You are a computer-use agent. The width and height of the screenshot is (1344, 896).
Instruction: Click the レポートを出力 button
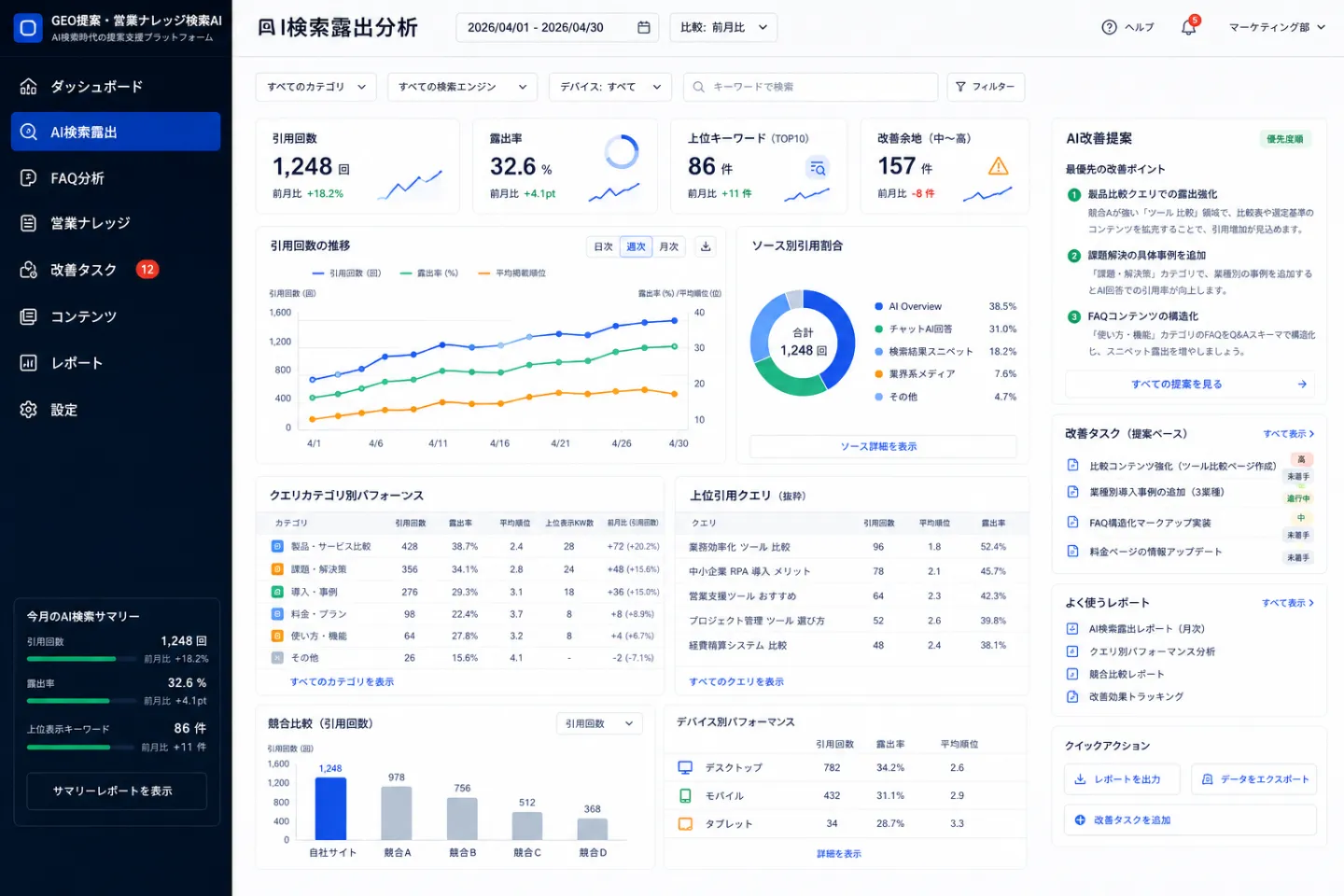click(x=1122, y=779)
